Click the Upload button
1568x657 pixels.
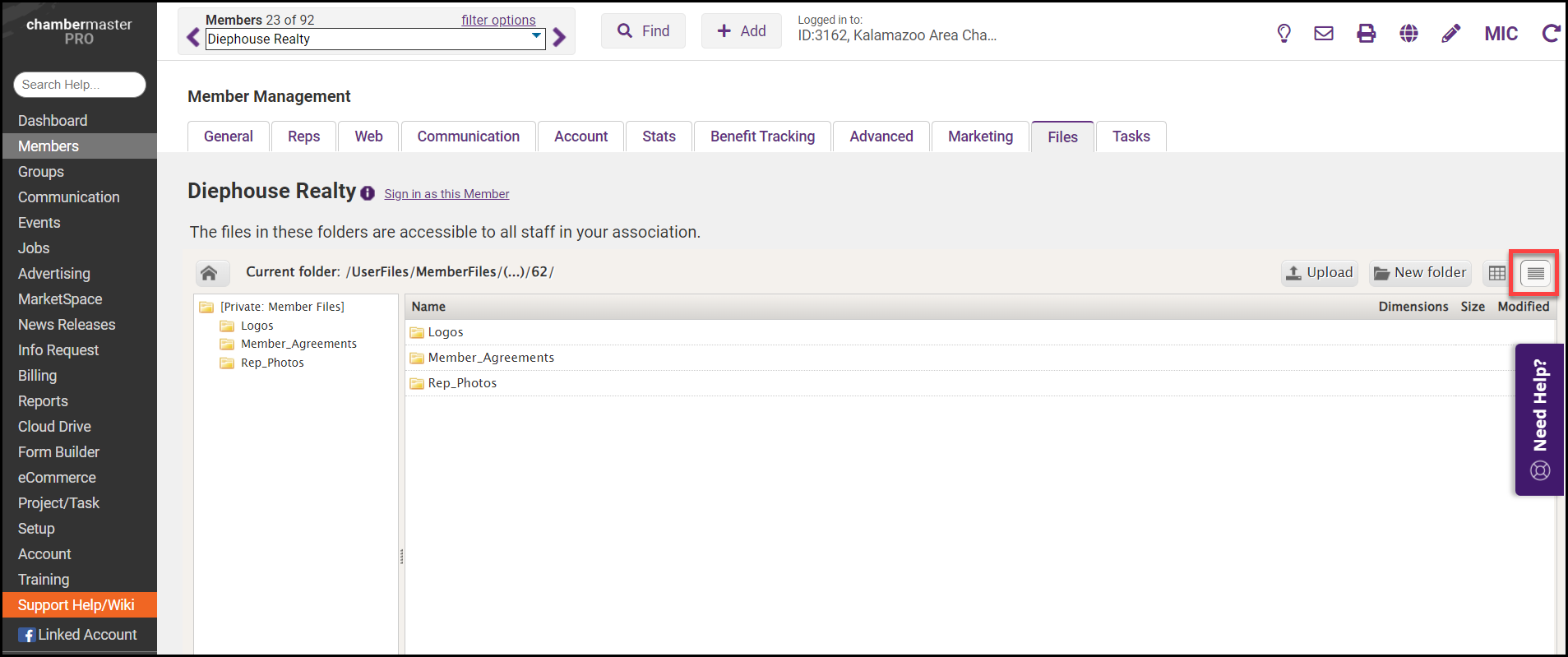pos(1320,273)
